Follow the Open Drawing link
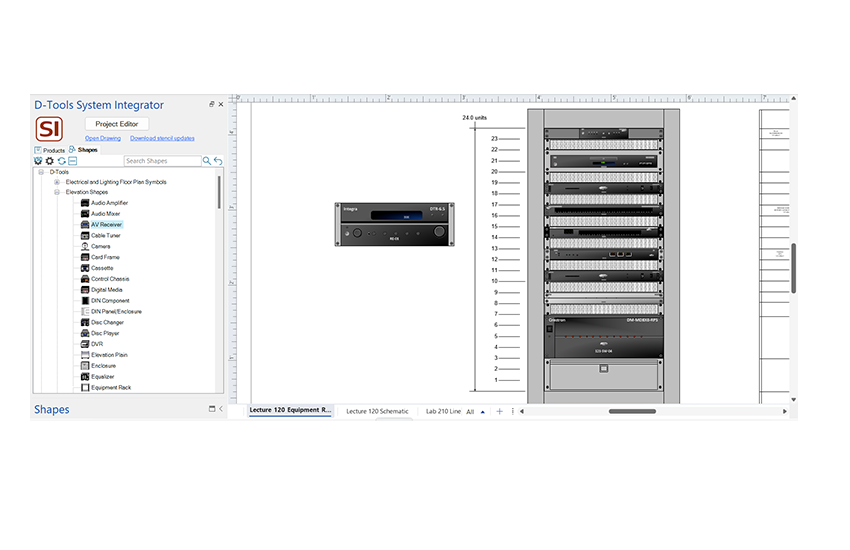The width and height of the screenshot is (850, 550). click(103, 138)
